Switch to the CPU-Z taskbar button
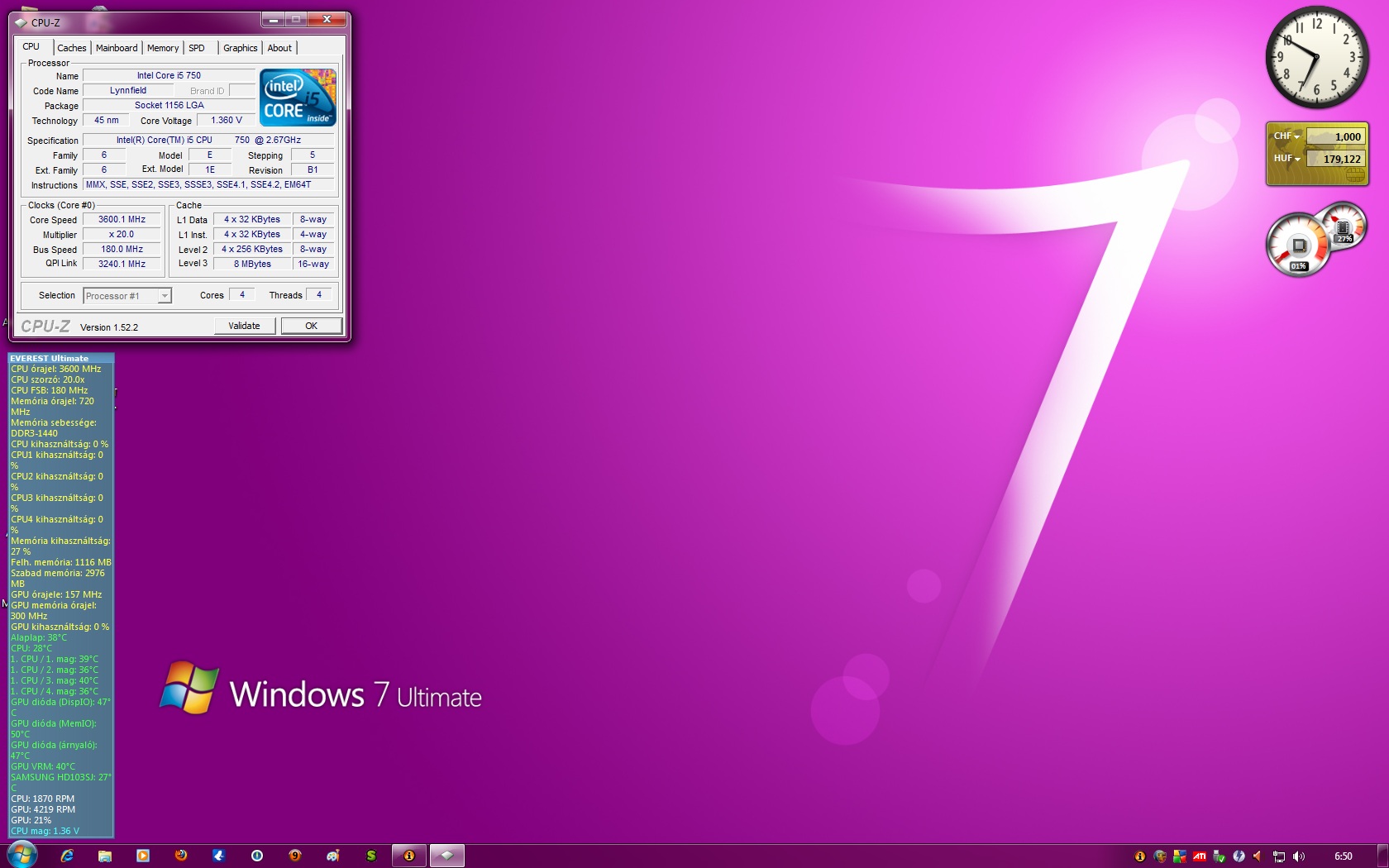 coord(447,856)
